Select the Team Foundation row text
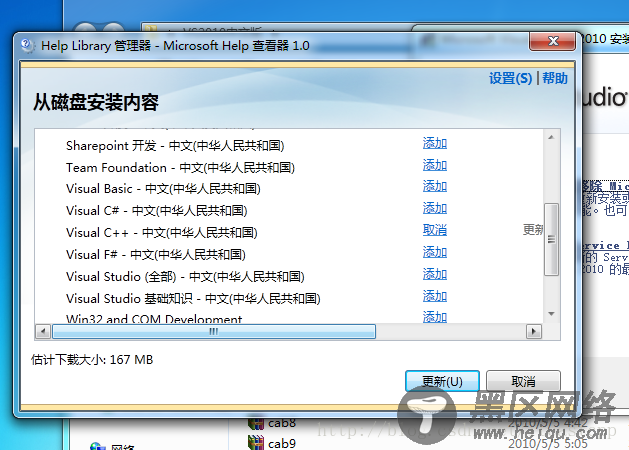This screenshot has width=629, height=450. (180, 168)
